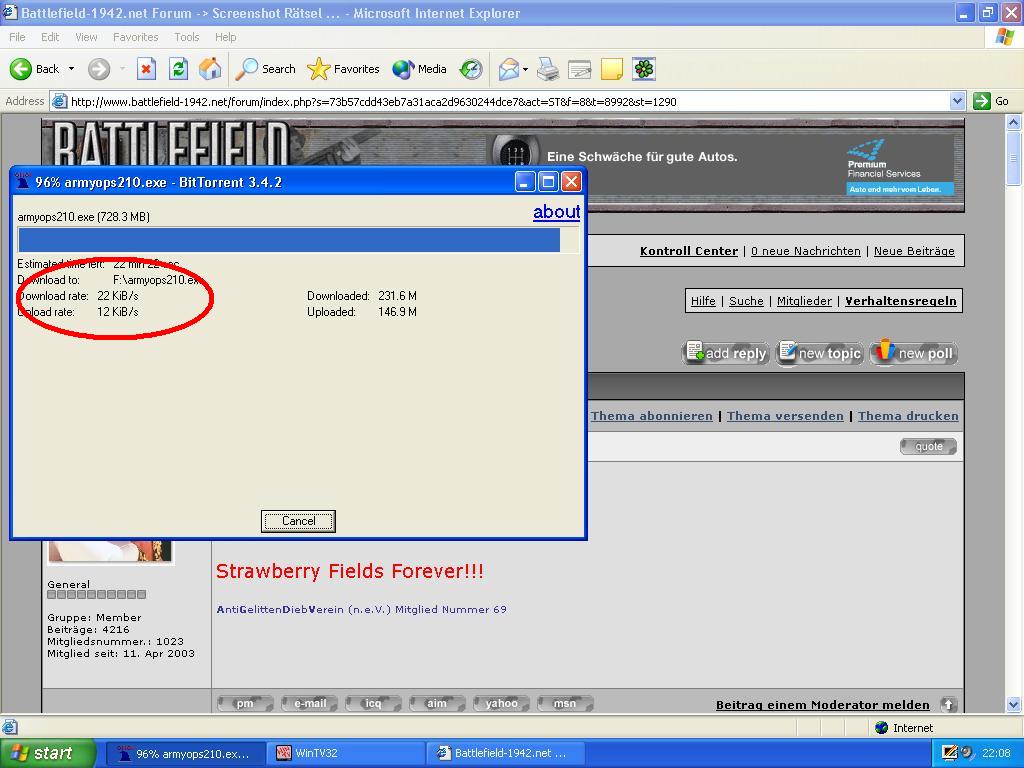The height and width of the screenshot is (768, 1024).
Task: Open the Edit menu
Action: (x=50, y=37)
